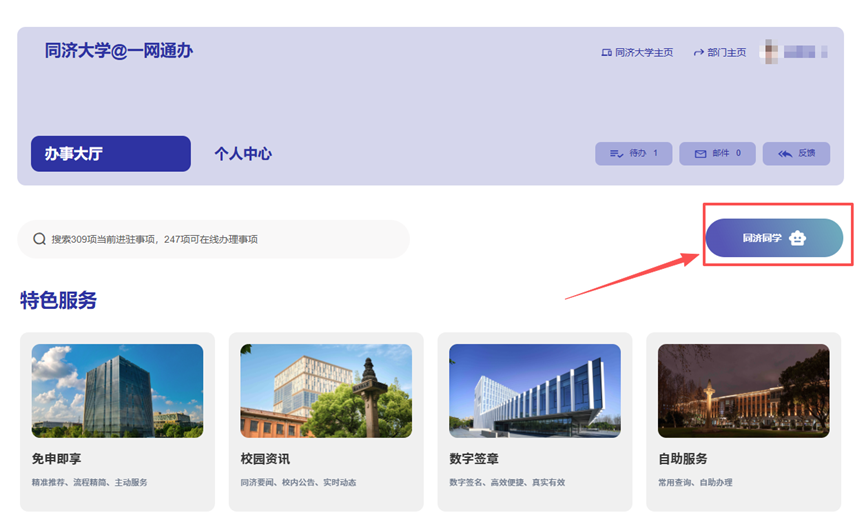The width and height of the screenshot is (864, 524).
Task: Click the 同济大学@一网通办 site title
Action: click(119, 51)
